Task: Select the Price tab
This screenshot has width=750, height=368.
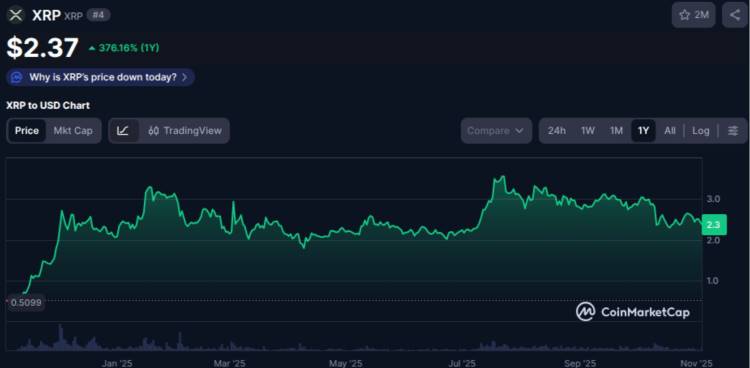Action: [27, 131]
